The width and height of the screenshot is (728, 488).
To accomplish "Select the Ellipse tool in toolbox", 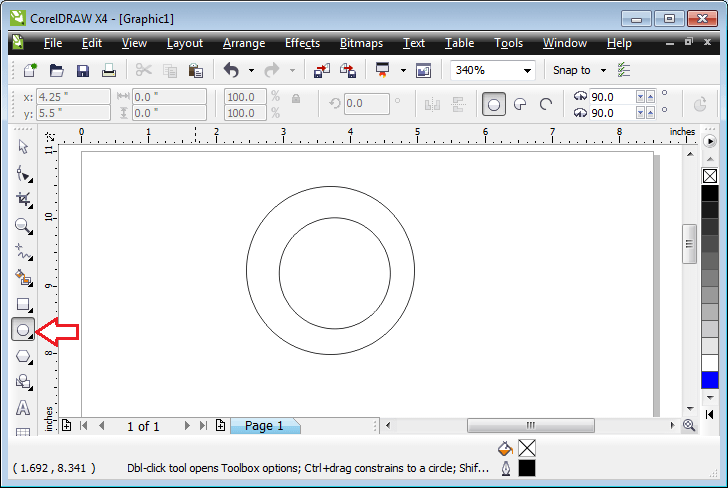I will [x=23, y=329].
